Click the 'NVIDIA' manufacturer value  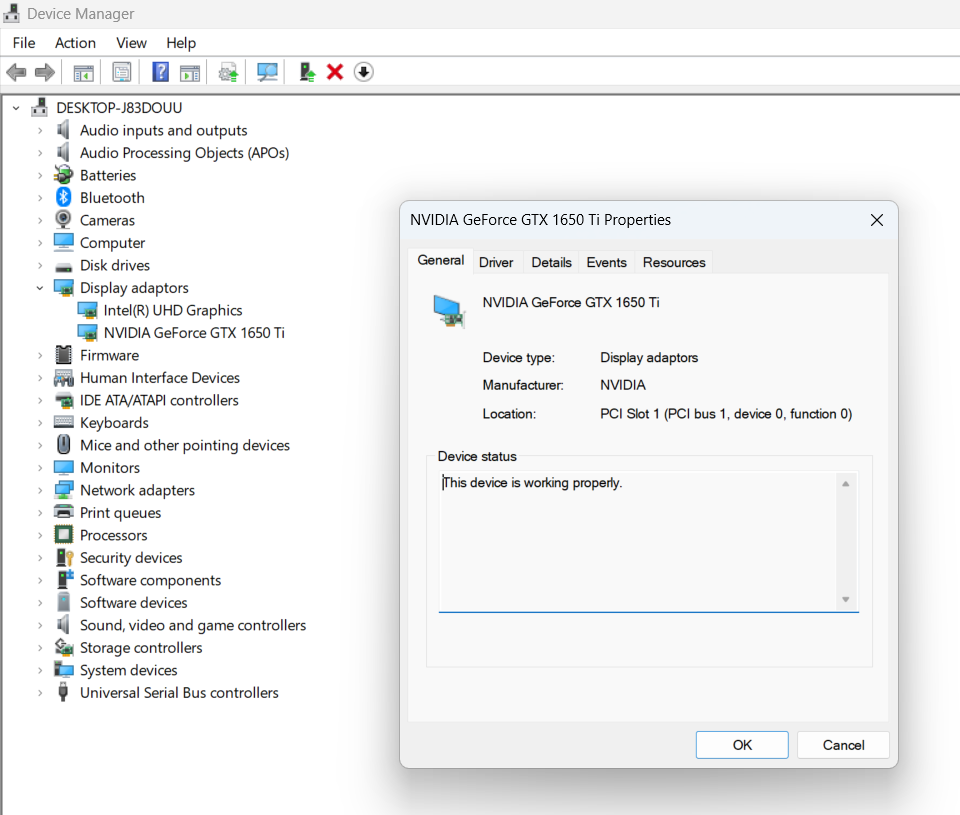(623, 385)
